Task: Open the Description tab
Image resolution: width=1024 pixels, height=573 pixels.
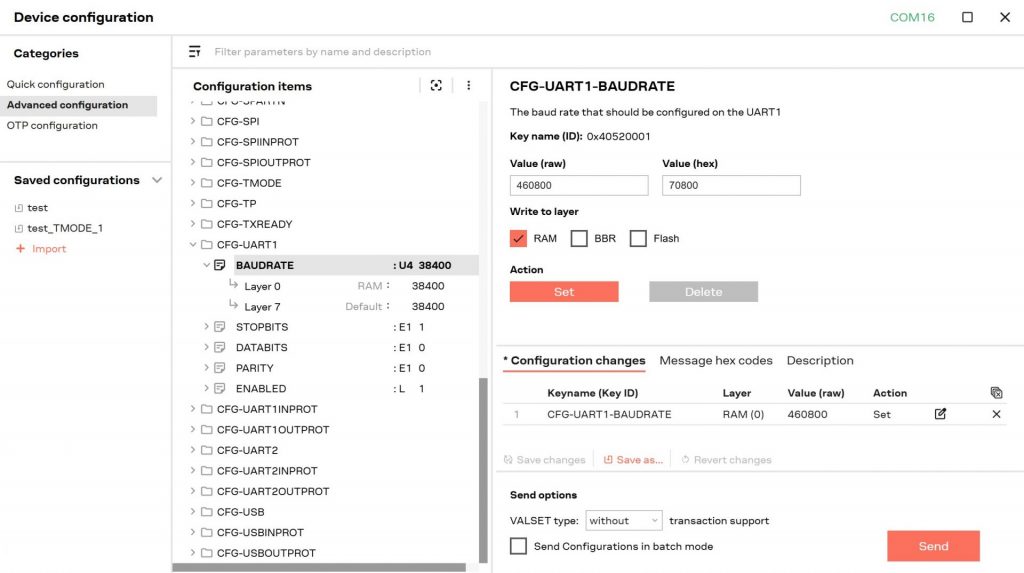Action: pyautogui.click(x=819, y=360)
